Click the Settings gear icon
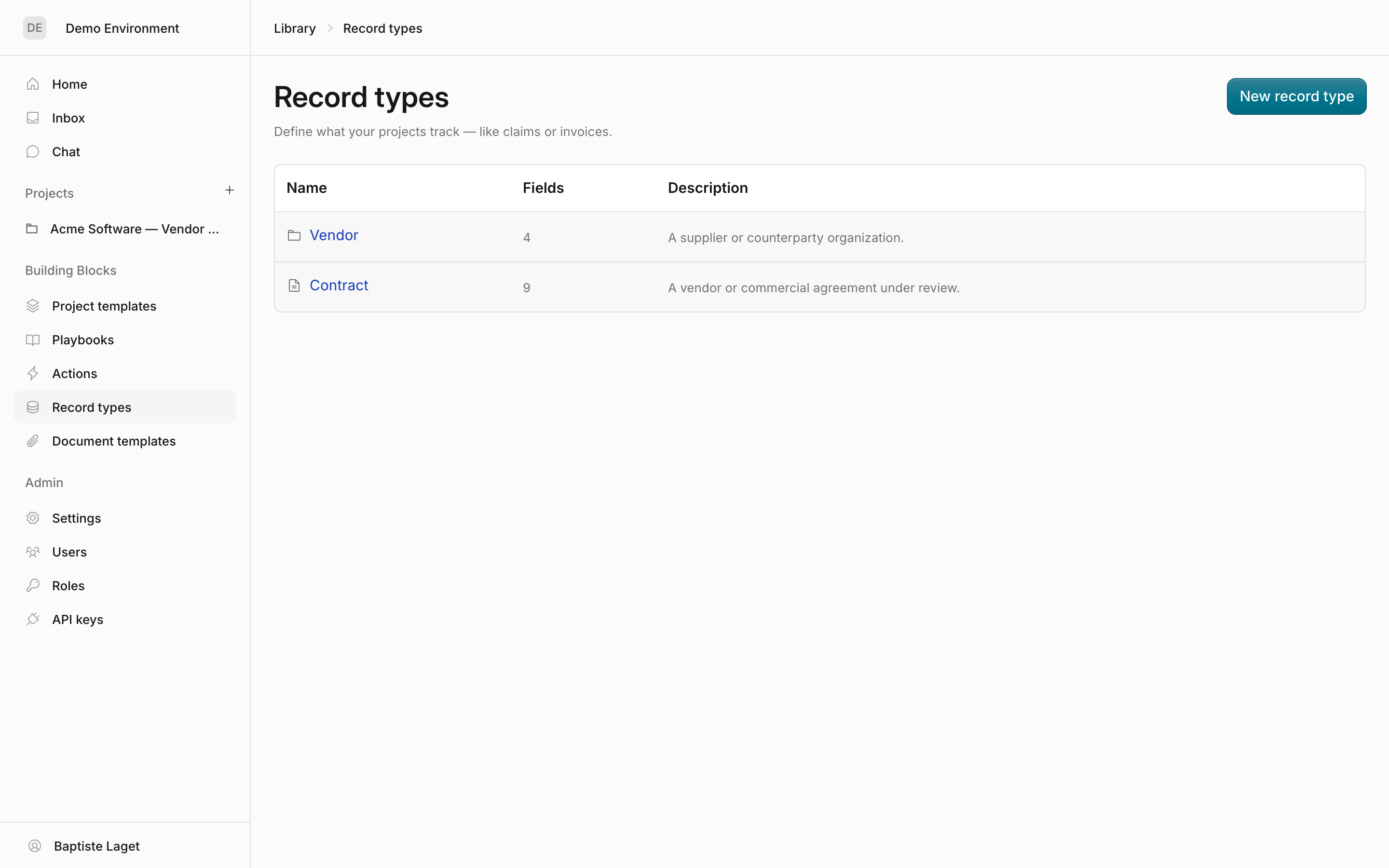 point(33,518)
